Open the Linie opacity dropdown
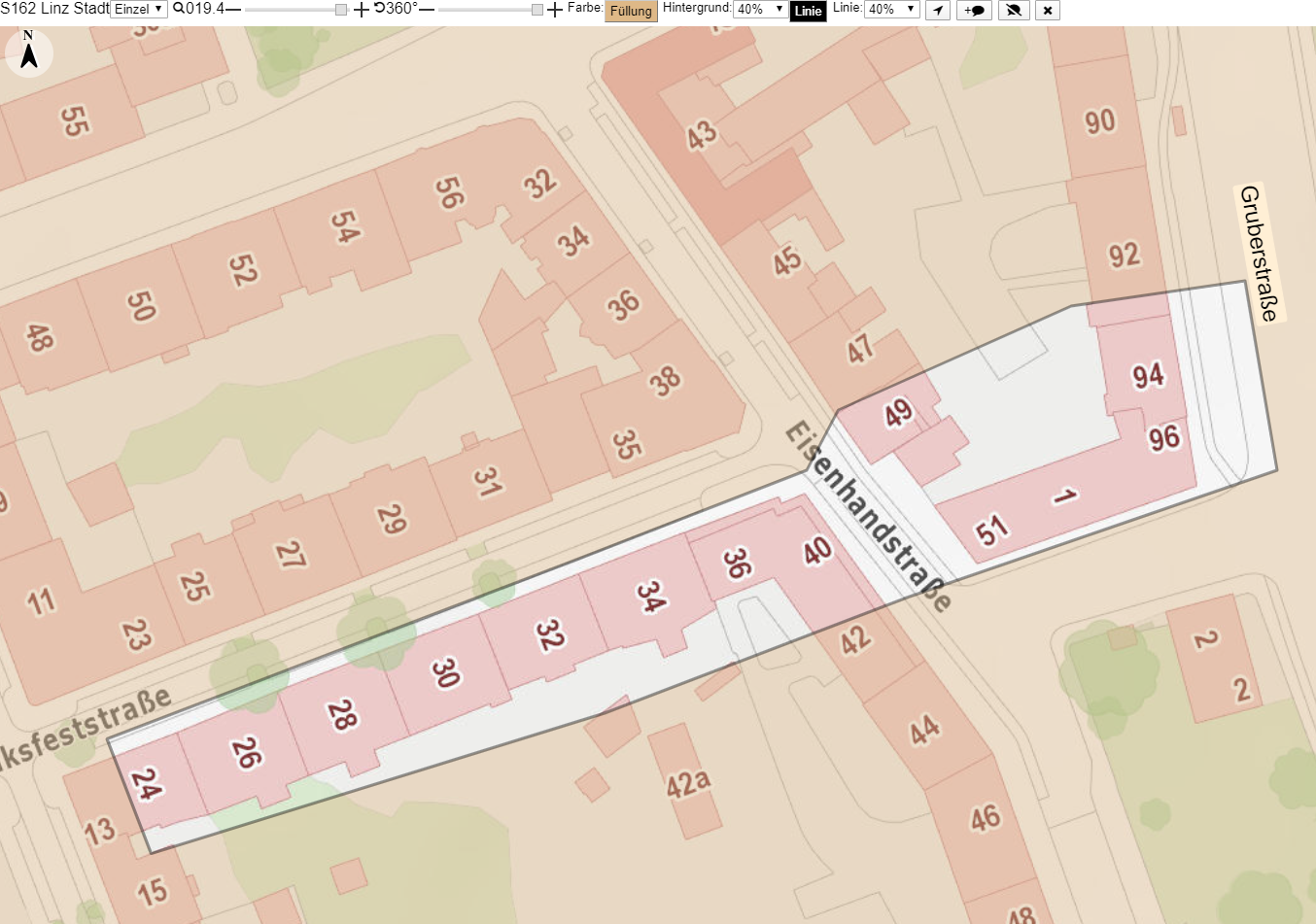The image size is (1316, 924). click(x=892, y=10)
